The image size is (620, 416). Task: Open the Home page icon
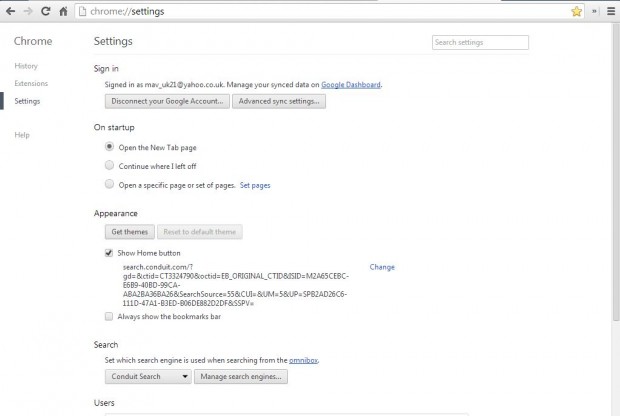tap(63, 11)
